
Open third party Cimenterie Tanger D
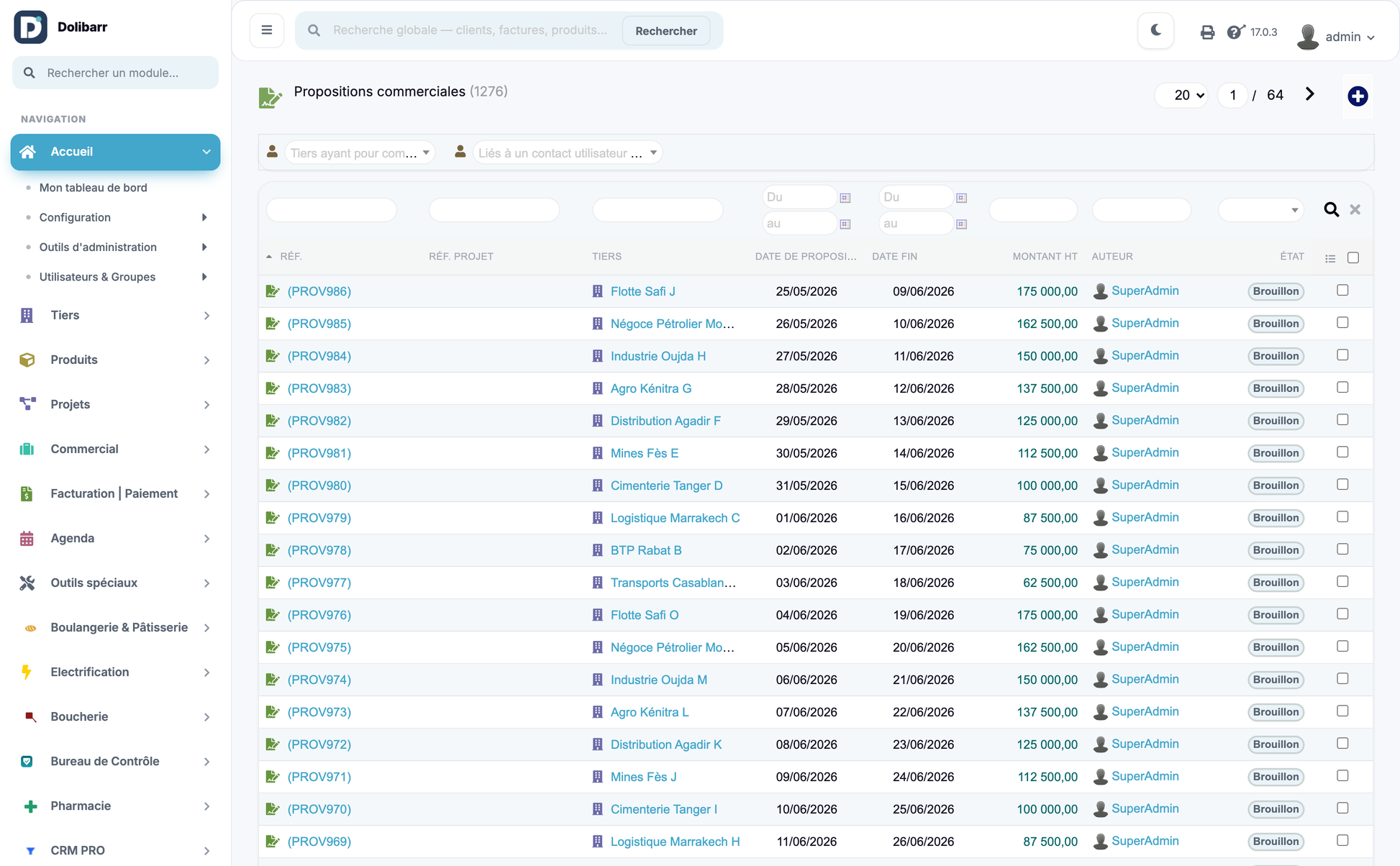tap(667, 486)
